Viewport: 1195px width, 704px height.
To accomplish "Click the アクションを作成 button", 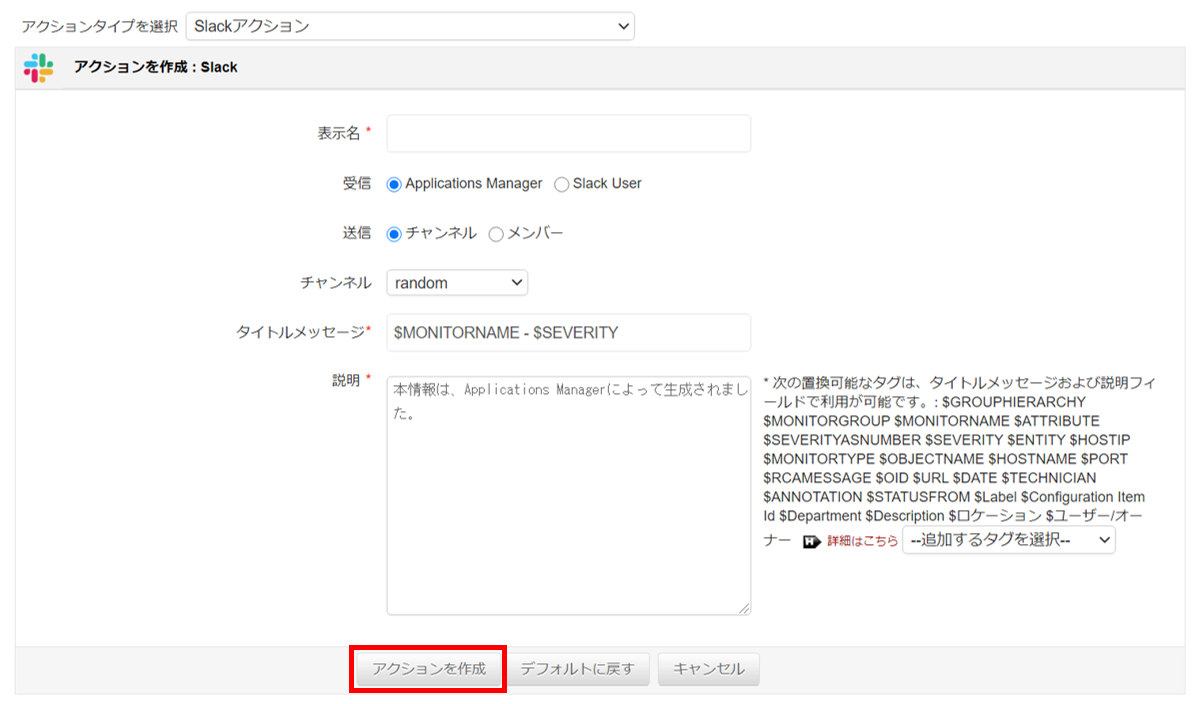I will [x=428, y=669].
